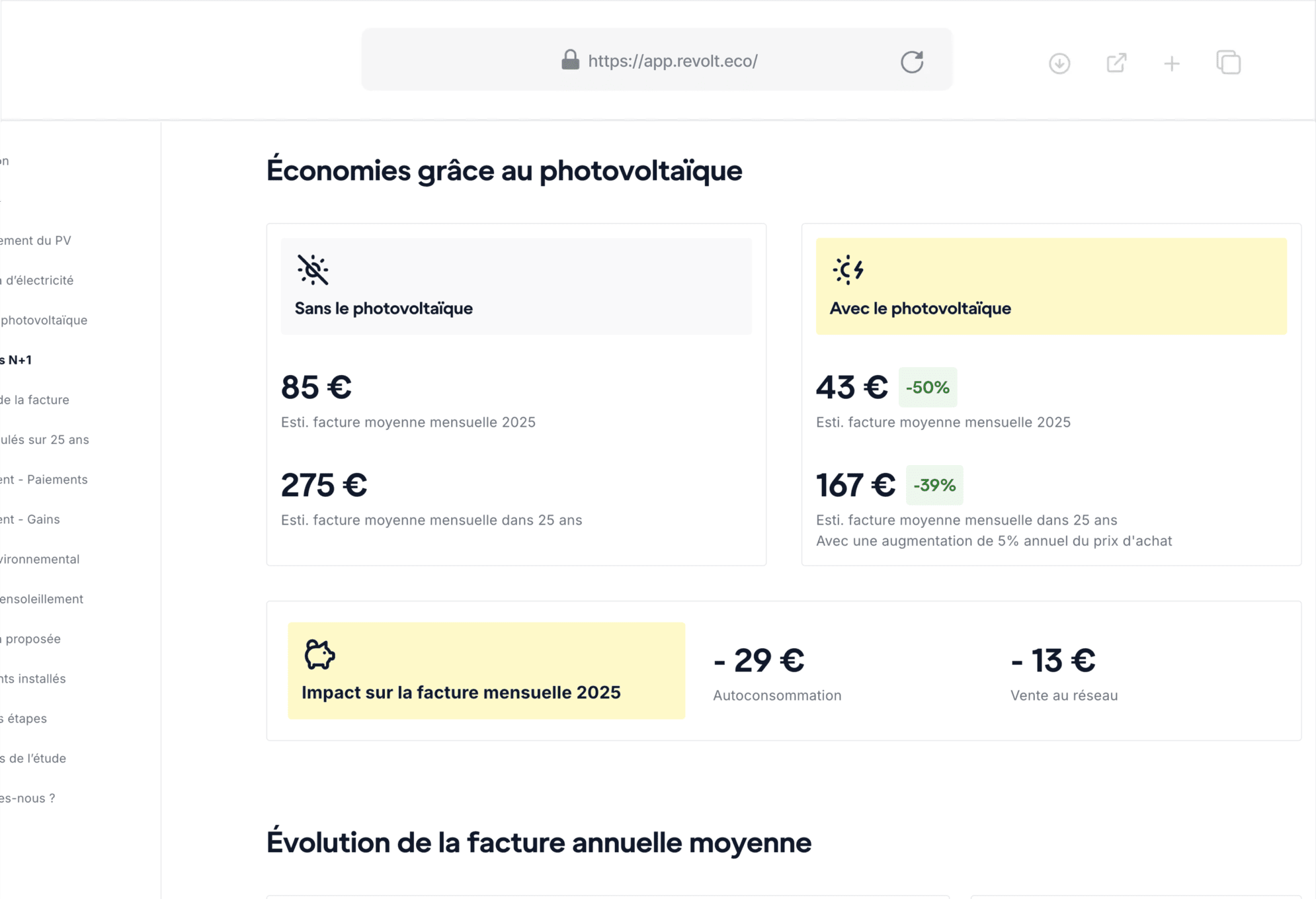The width and height of the screenshot is (1316, 899).
Task: Click the sun-with-lightning icon on the yellow card
Action: pos(848,269)
